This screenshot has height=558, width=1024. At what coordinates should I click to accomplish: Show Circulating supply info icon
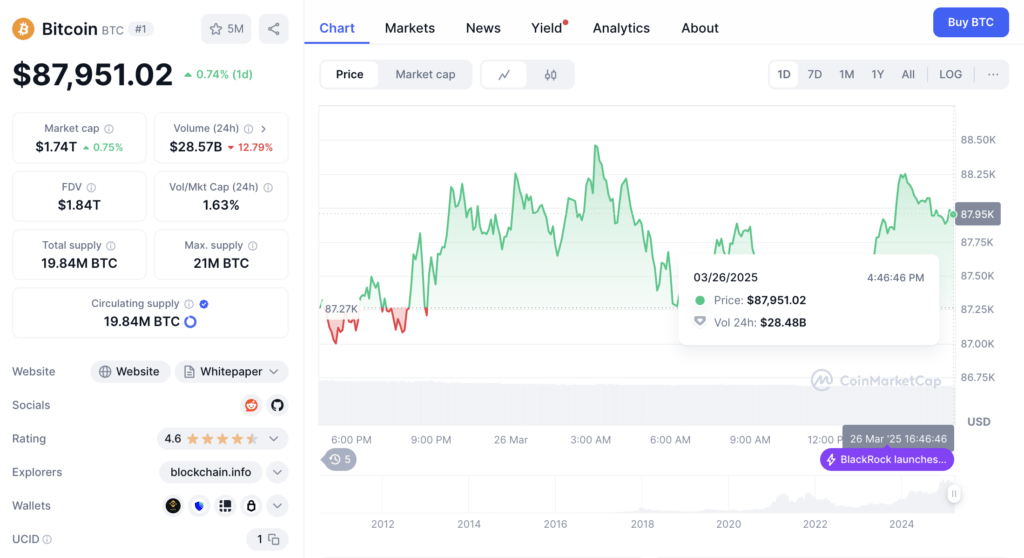[189, 304]
